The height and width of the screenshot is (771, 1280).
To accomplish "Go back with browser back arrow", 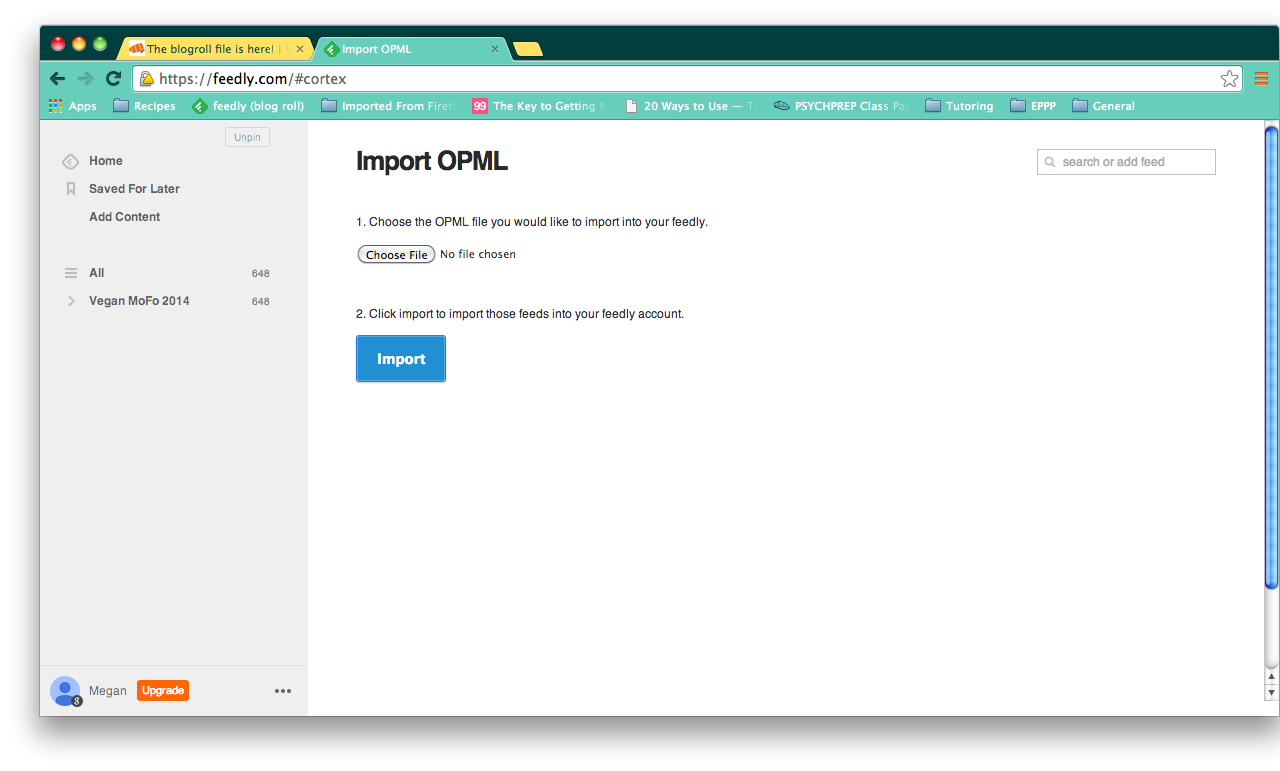I will coord(57,79).
